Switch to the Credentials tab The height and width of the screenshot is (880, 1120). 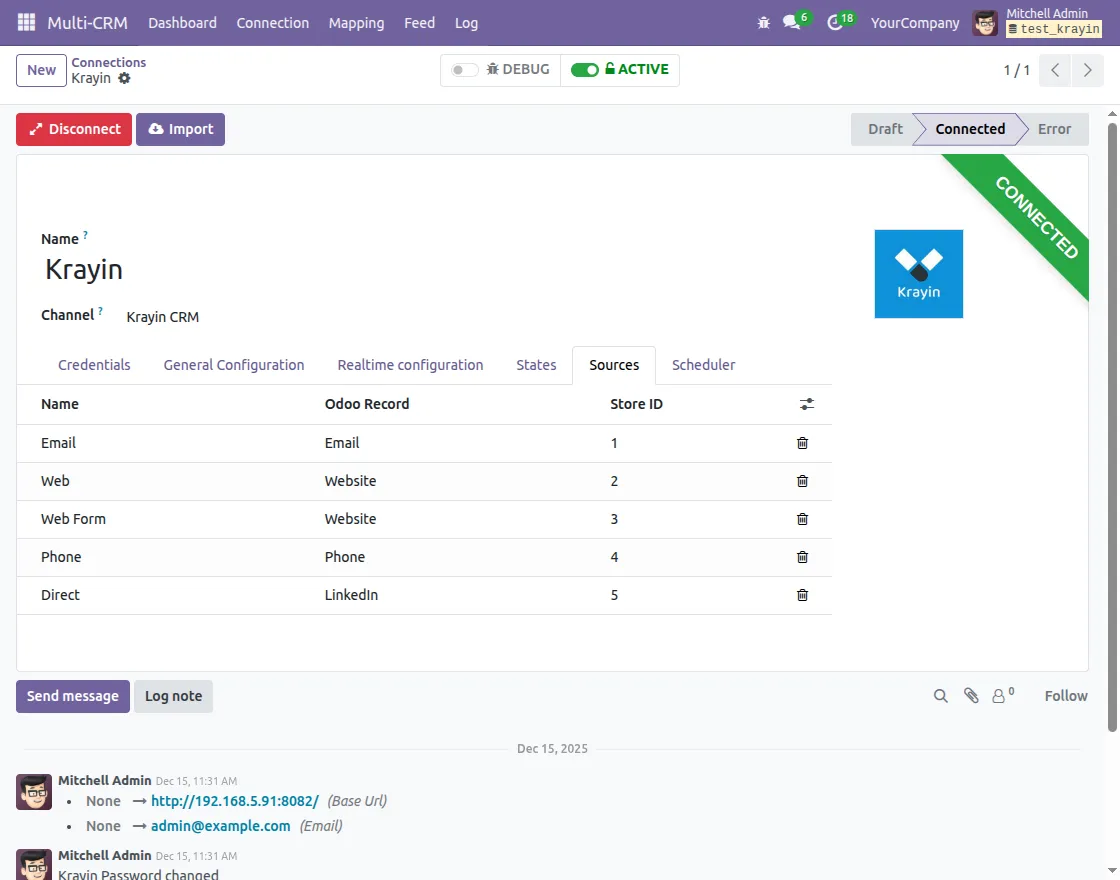(94, 365)
